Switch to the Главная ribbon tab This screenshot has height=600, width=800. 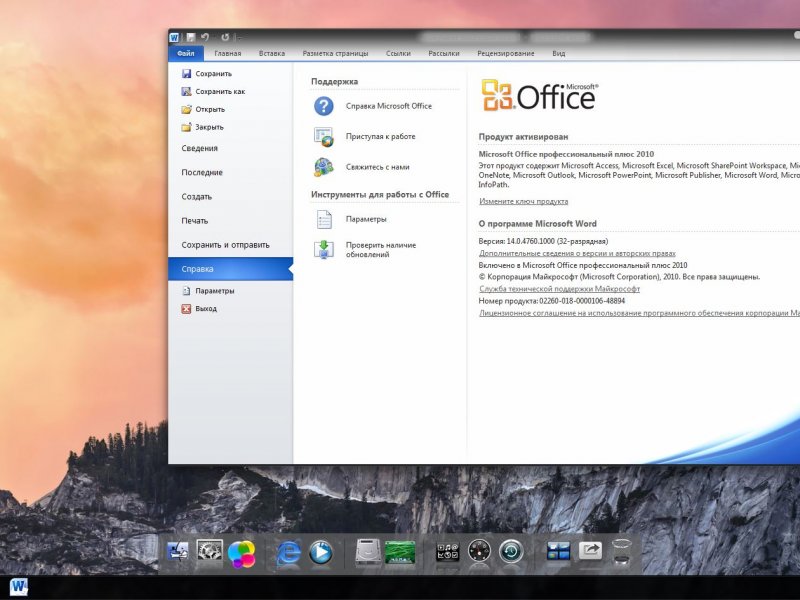[228, 53]
